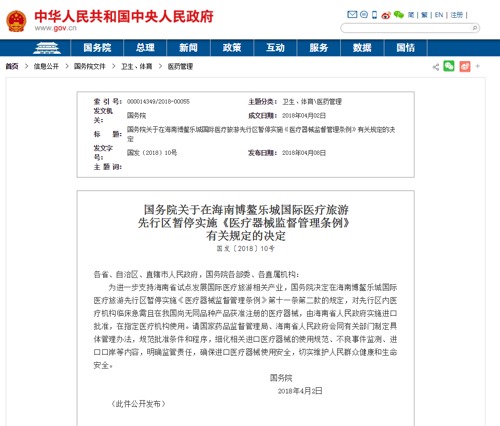Open the 新闻 navigation tab
This screenshot has height=426, width=500.
[188, 48]
